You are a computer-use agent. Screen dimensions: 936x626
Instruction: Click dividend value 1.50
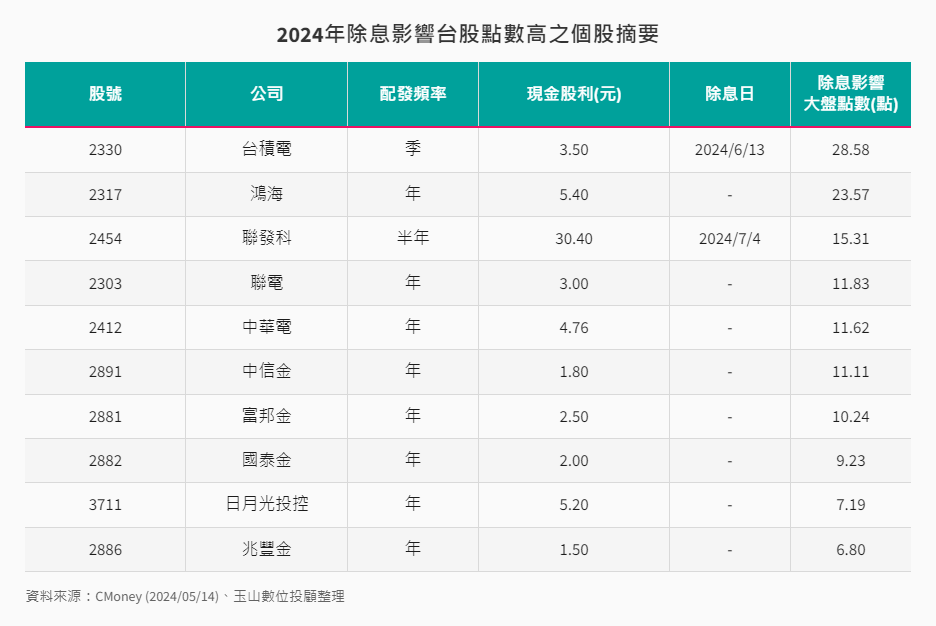(x=574, y=550)
